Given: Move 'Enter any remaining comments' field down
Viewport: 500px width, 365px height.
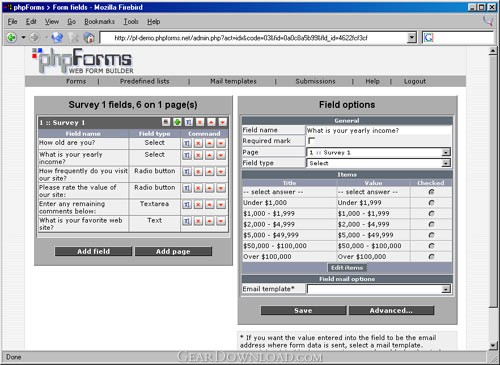Looking at the screenshot, I should click(221, 205).
